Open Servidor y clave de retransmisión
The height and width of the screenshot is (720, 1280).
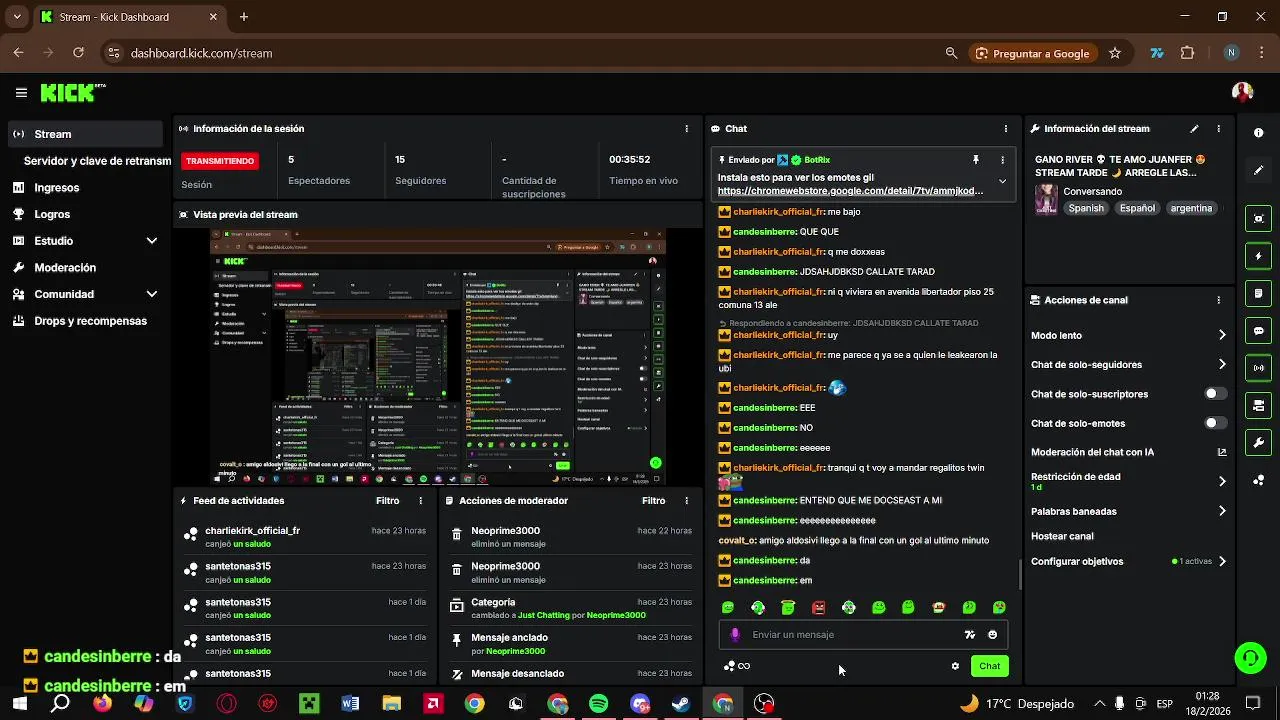97,161
